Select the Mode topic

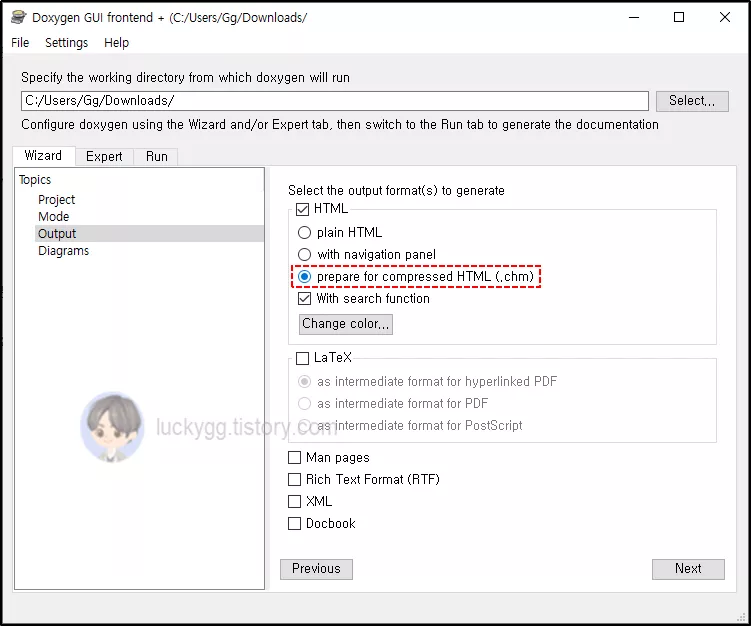pos(54,217)
